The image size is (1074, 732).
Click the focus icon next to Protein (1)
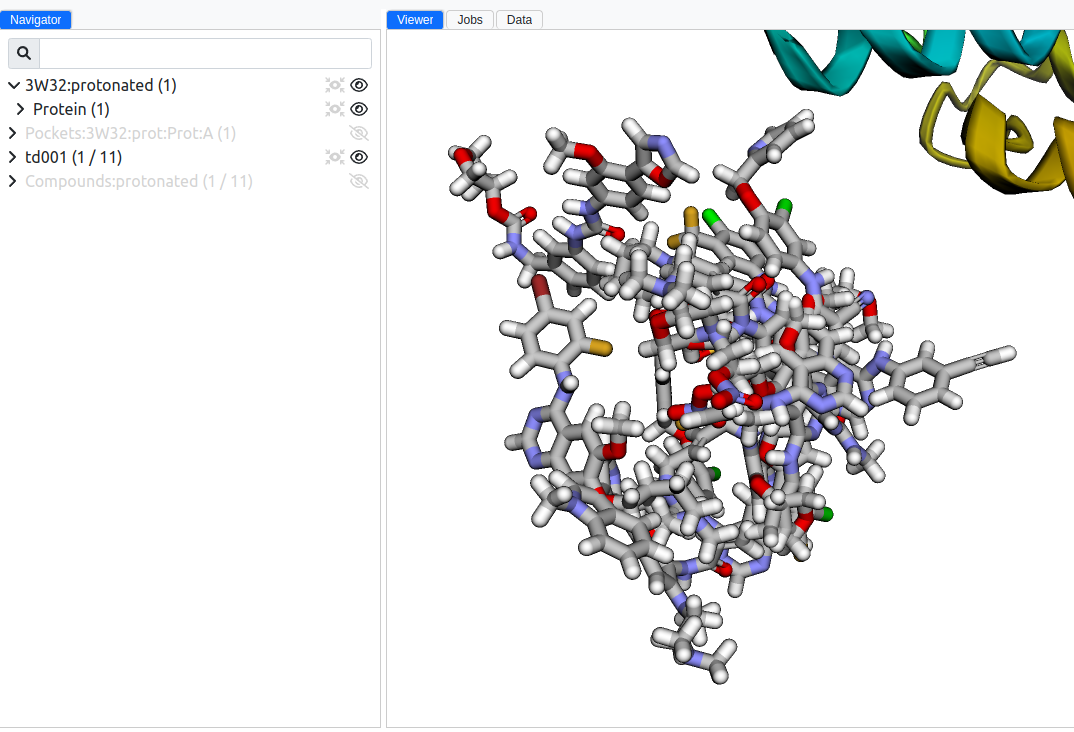pos(334,109)
